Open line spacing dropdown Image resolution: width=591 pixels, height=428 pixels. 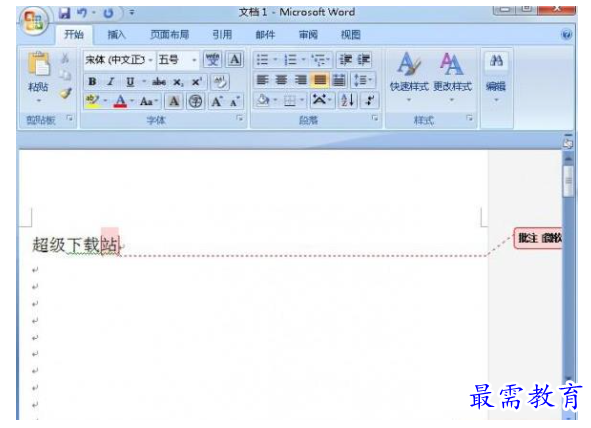(x=363, y=80)
